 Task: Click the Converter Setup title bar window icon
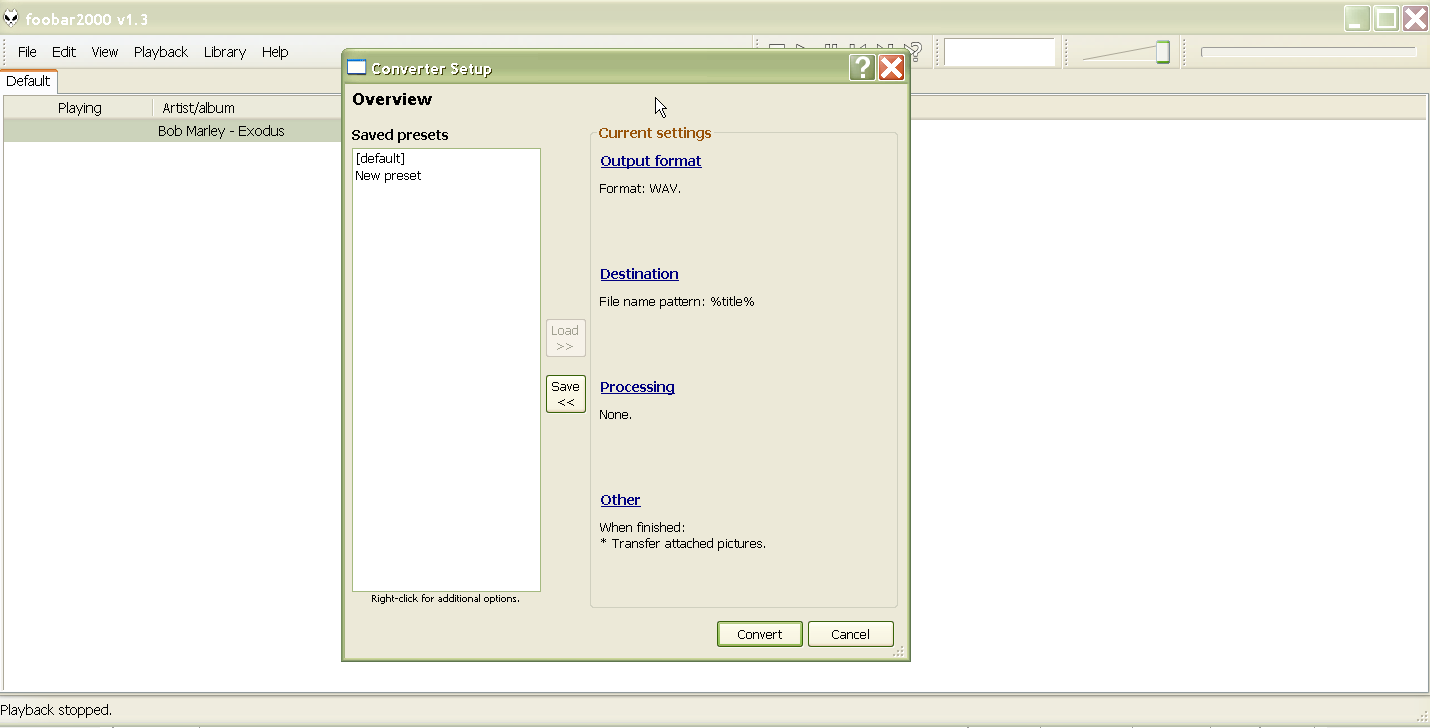[x=357, y=68]
